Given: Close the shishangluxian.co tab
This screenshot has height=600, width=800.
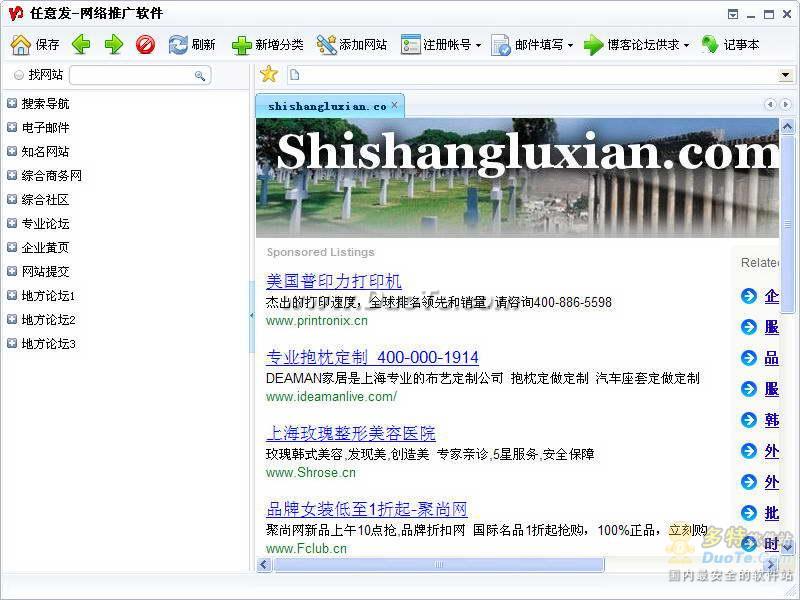Looking at the screenshot, I should coord(394,105).
